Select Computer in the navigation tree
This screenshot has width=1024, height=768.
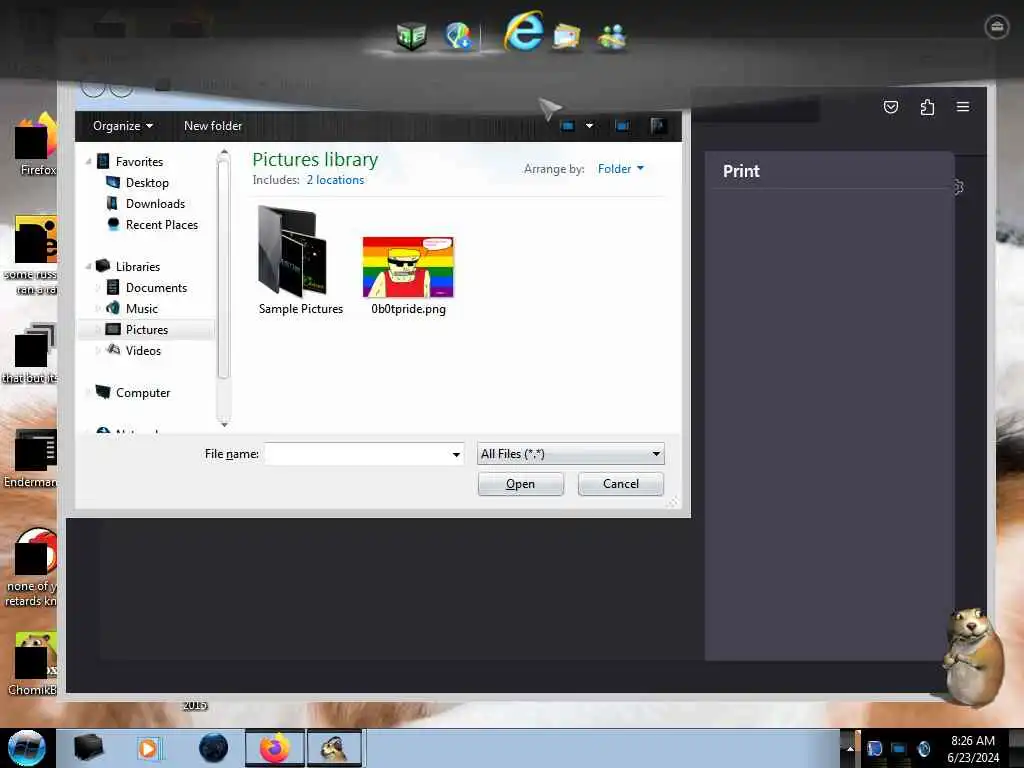point(143,392)
